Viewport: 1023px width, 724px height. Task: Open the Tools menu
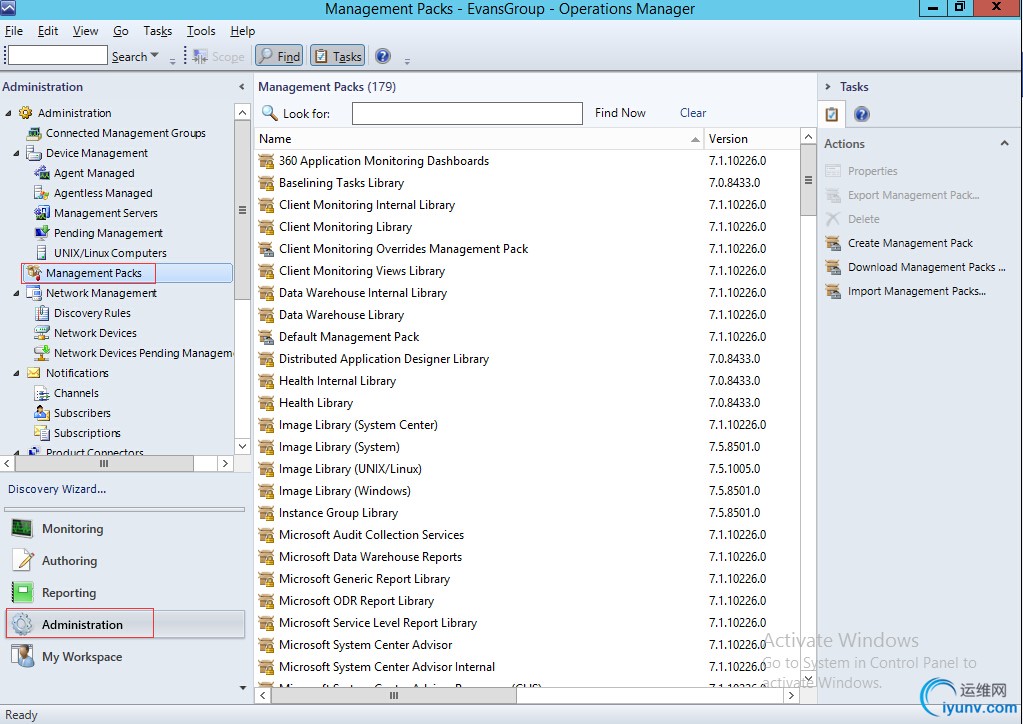(x=201, y=31)
